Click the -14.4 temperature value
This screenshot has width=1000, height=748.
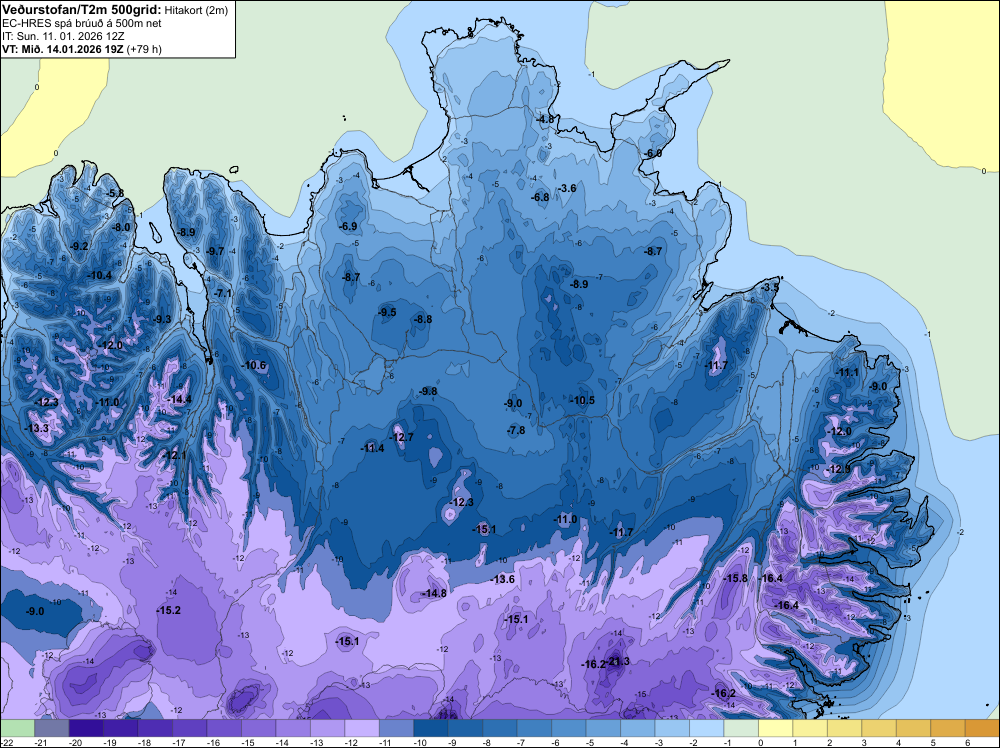pyautogui.click(x=179, y=399)
